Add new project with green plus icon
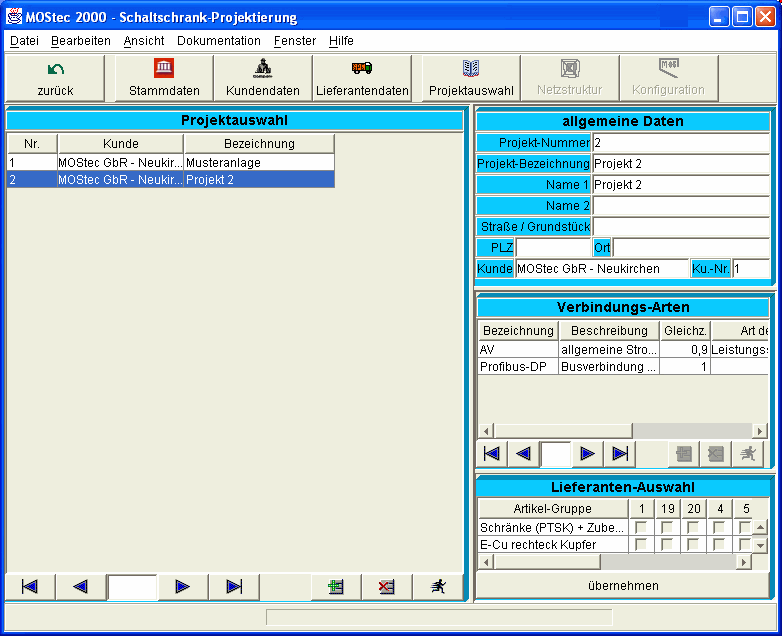The height and width of the screenshot is (636, 782). pos(336,587)
